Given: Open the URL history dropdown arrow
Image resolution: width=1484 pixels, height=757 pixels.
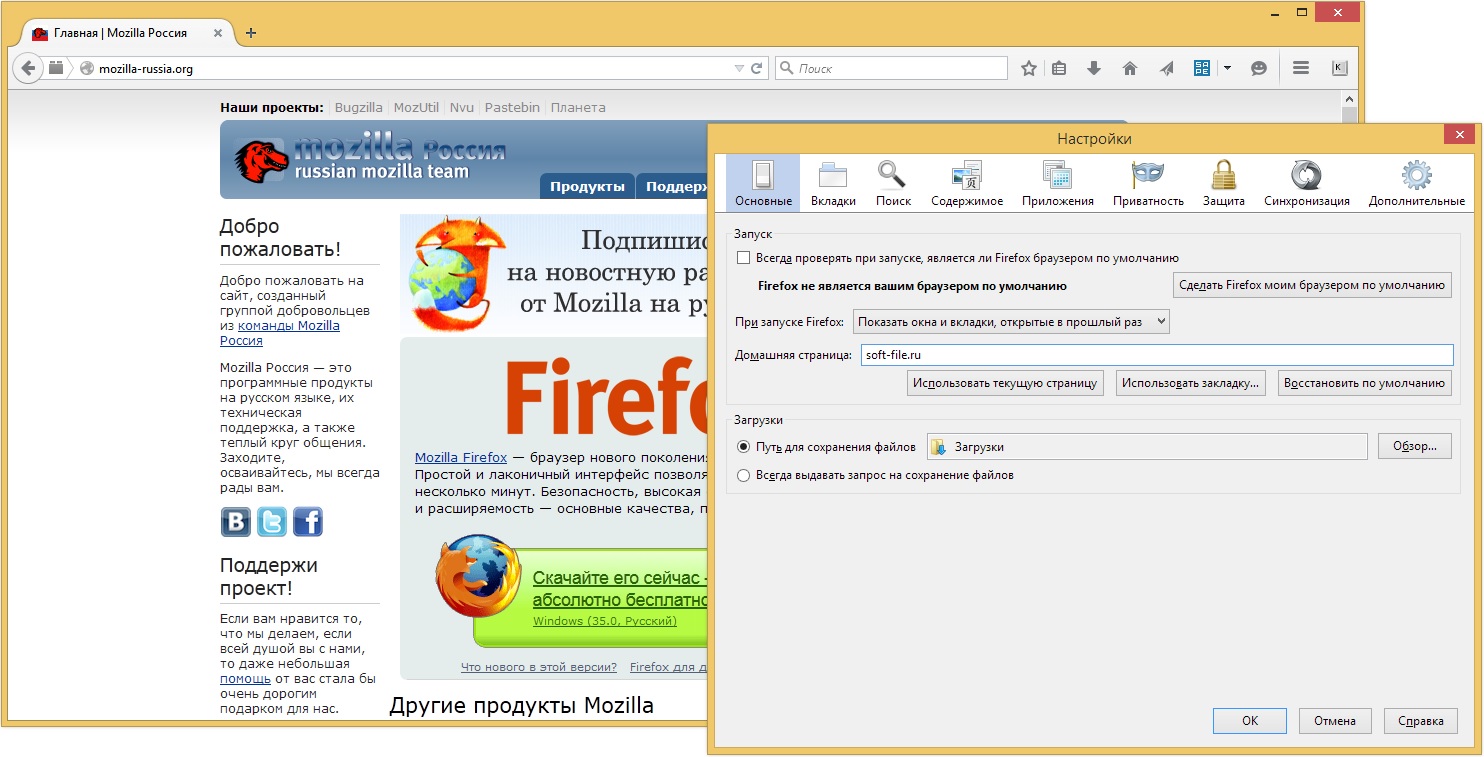Looking at the screenshot, I should [x=739, y=69].
